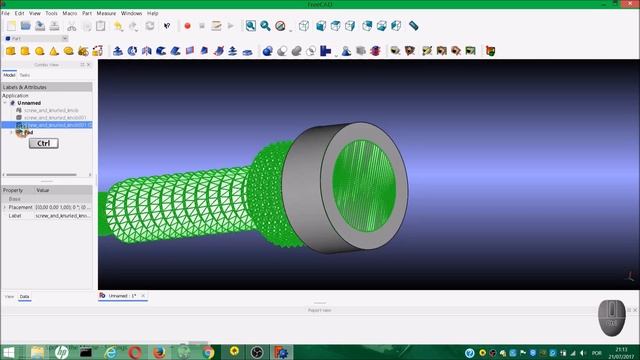Open the Edit menu
Image resolution: width=640 pixels, height=360 pixels.
click(19, 13)
